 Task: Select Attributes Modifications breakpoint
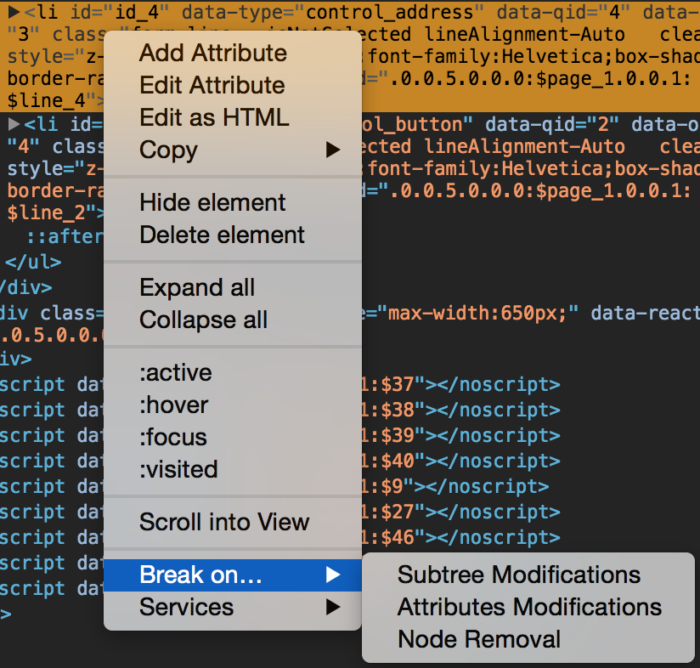tap(529, 607)
